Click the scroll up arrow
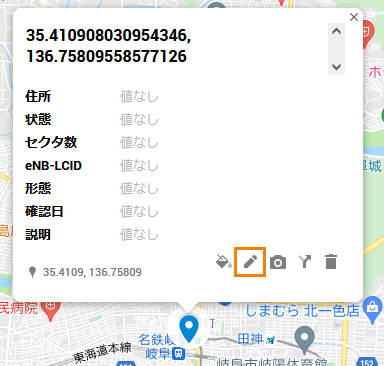The width and height of the screenshot is (384, 366). point(336,32)
